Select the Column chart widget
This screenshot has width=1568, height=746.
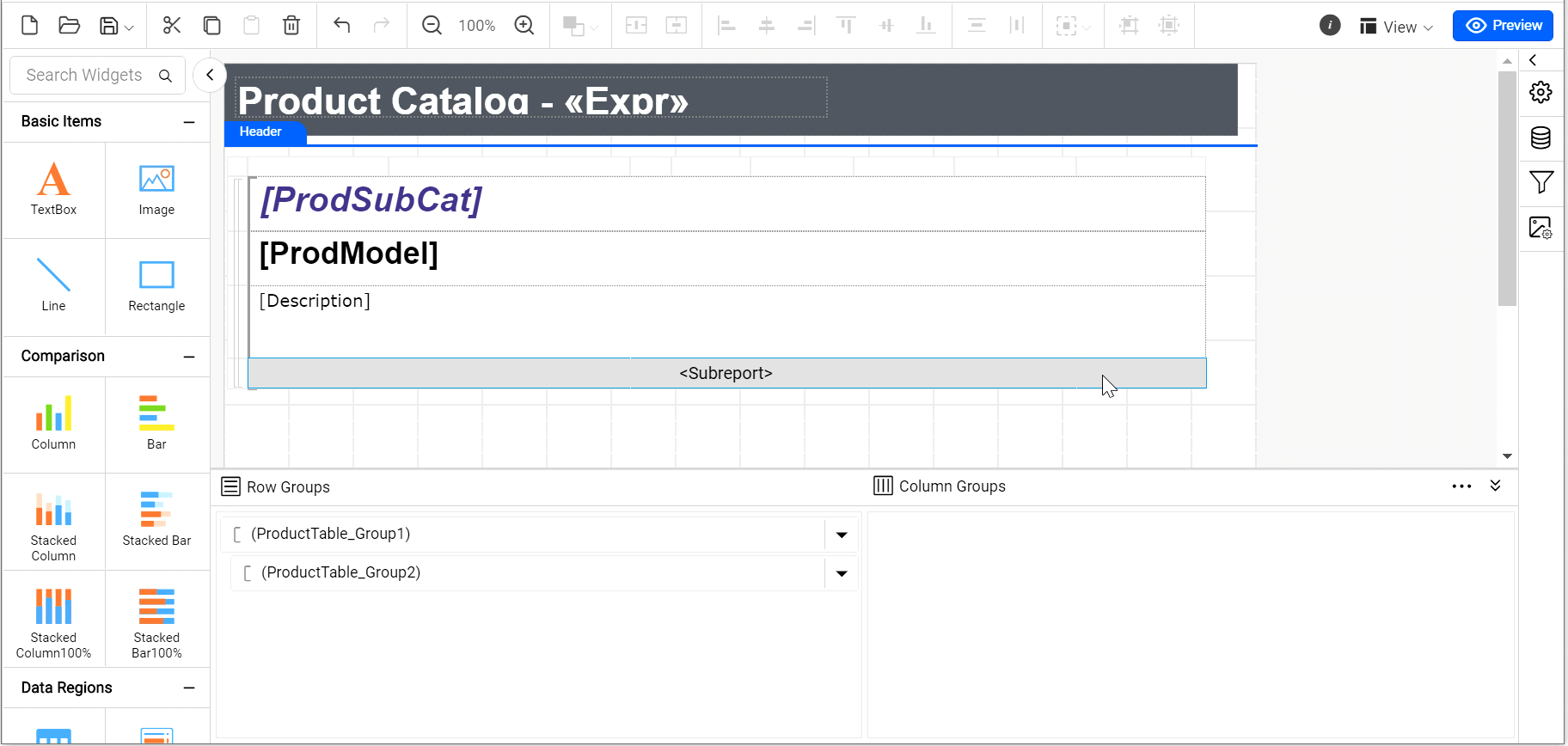click(x=53, y=424)
